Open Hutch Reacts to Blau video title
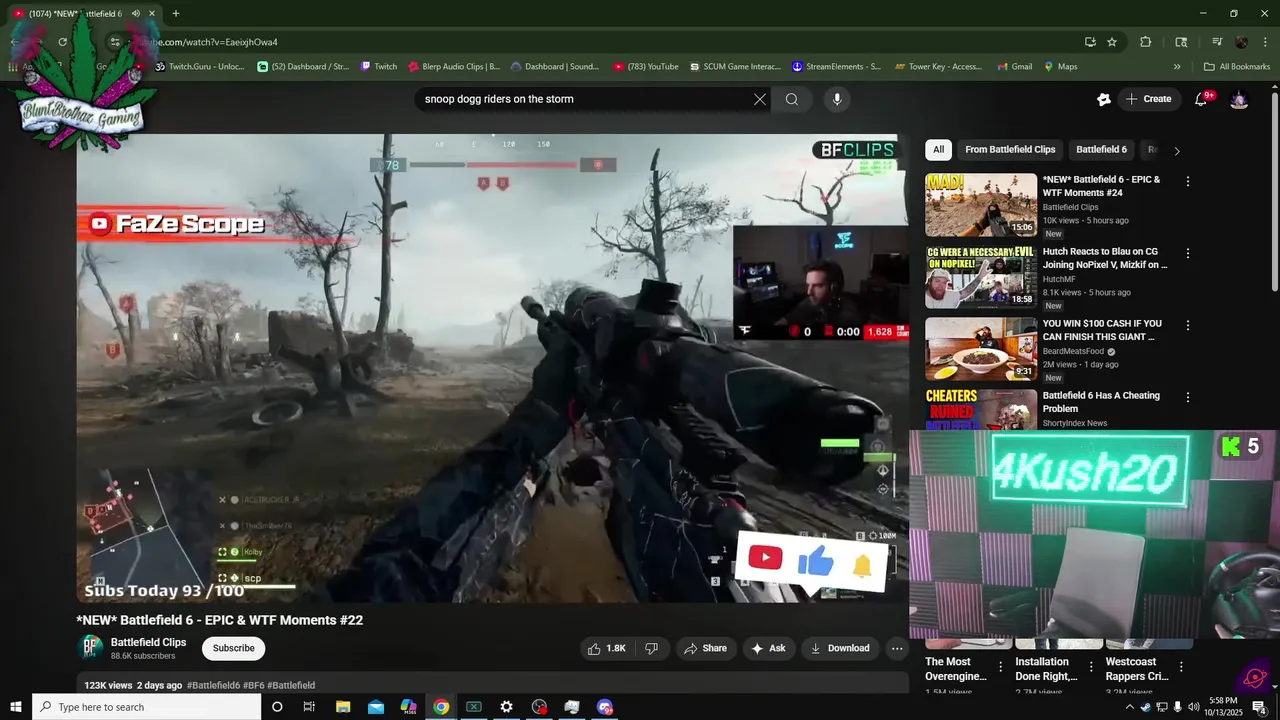 coord(1105,258)
